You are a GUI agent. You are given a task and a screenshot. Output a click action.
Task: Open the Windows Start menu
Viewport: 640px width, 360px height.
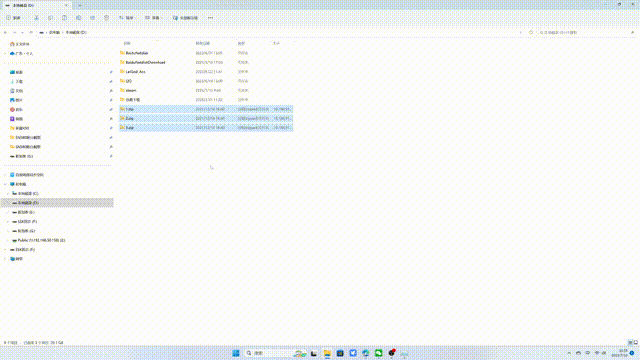click(x=236, y=353)
